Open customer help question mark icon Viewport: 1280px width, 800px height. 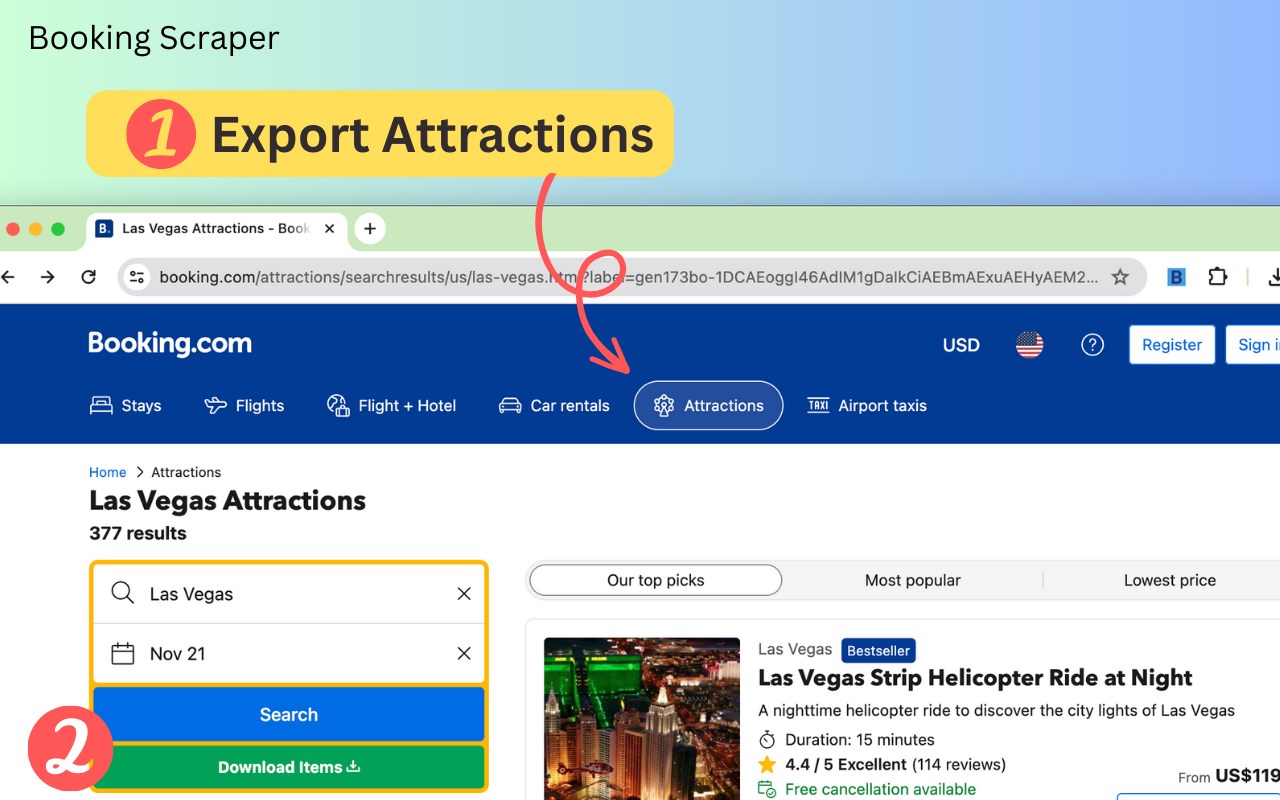coord(1092,345)
